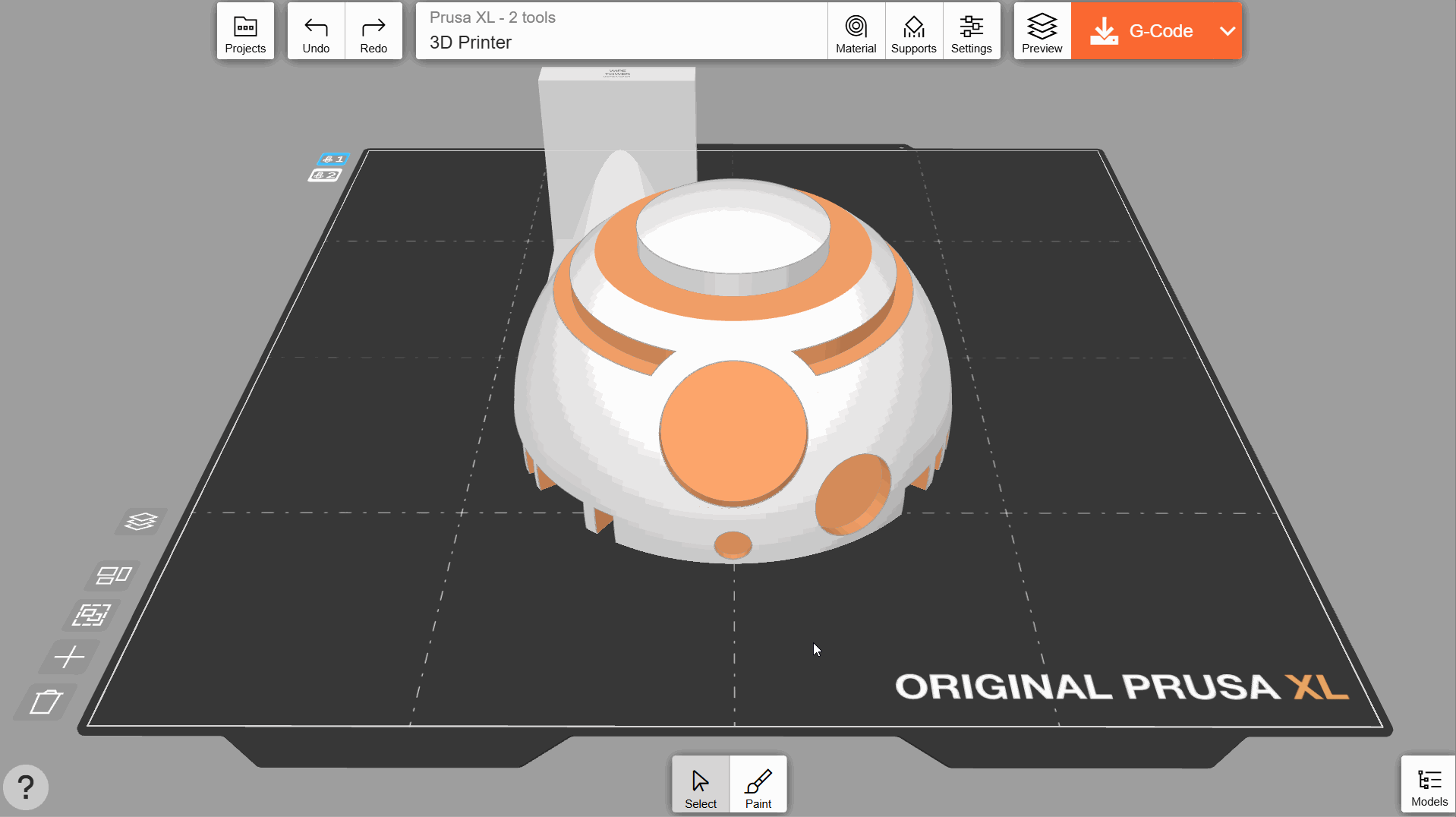This screenshot has height=817, width=1456.
Task: Undo the last action
Action: click(x=316, y=31)
